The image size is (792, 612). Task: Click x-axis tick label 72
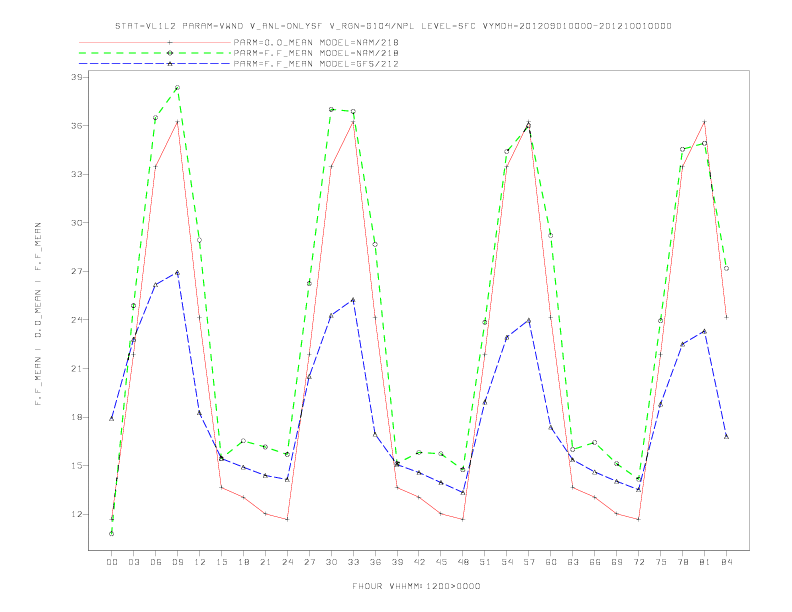(x=638, y=562)
